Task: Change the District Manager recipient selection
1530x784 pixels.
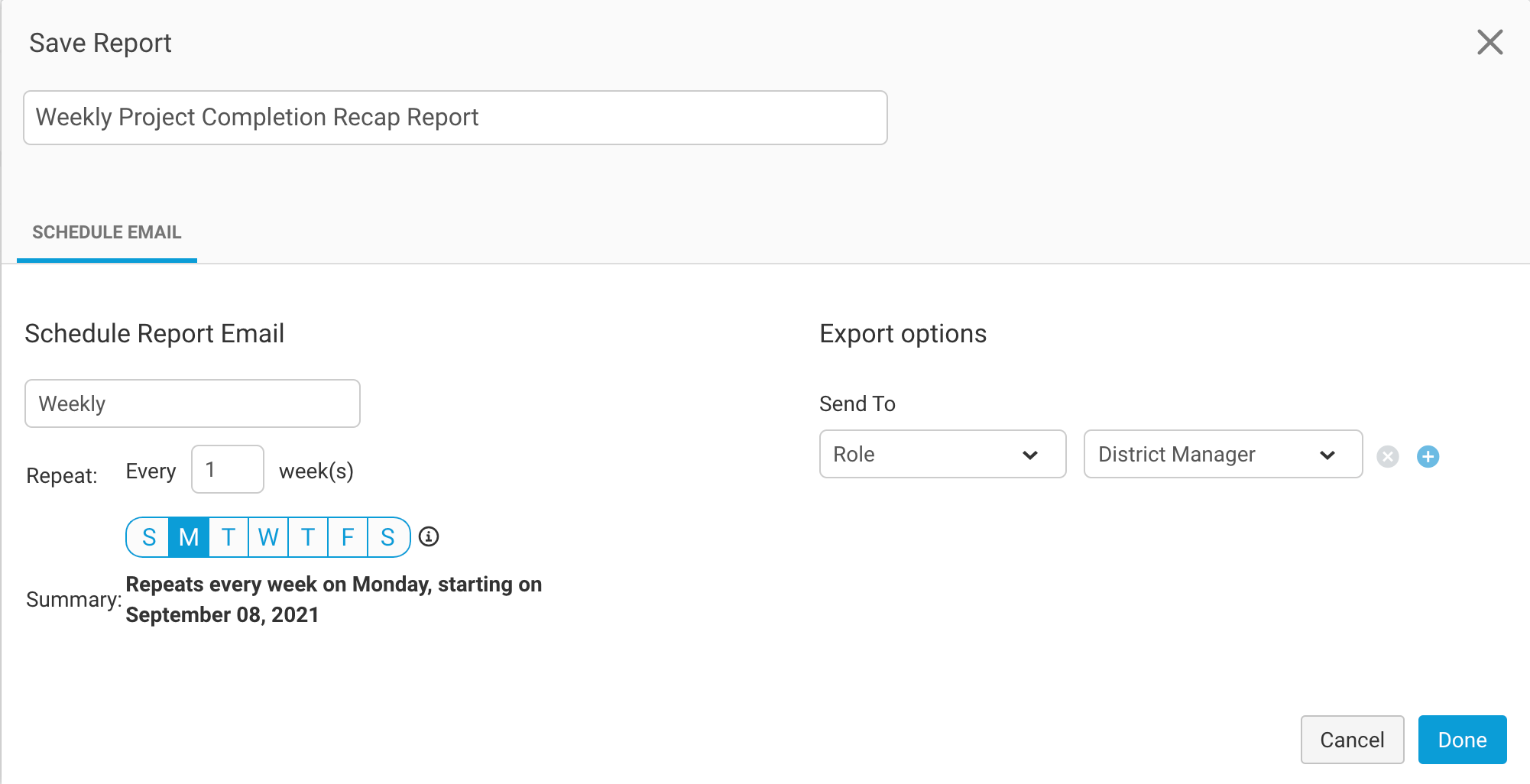Action: tap(1222, 455)
